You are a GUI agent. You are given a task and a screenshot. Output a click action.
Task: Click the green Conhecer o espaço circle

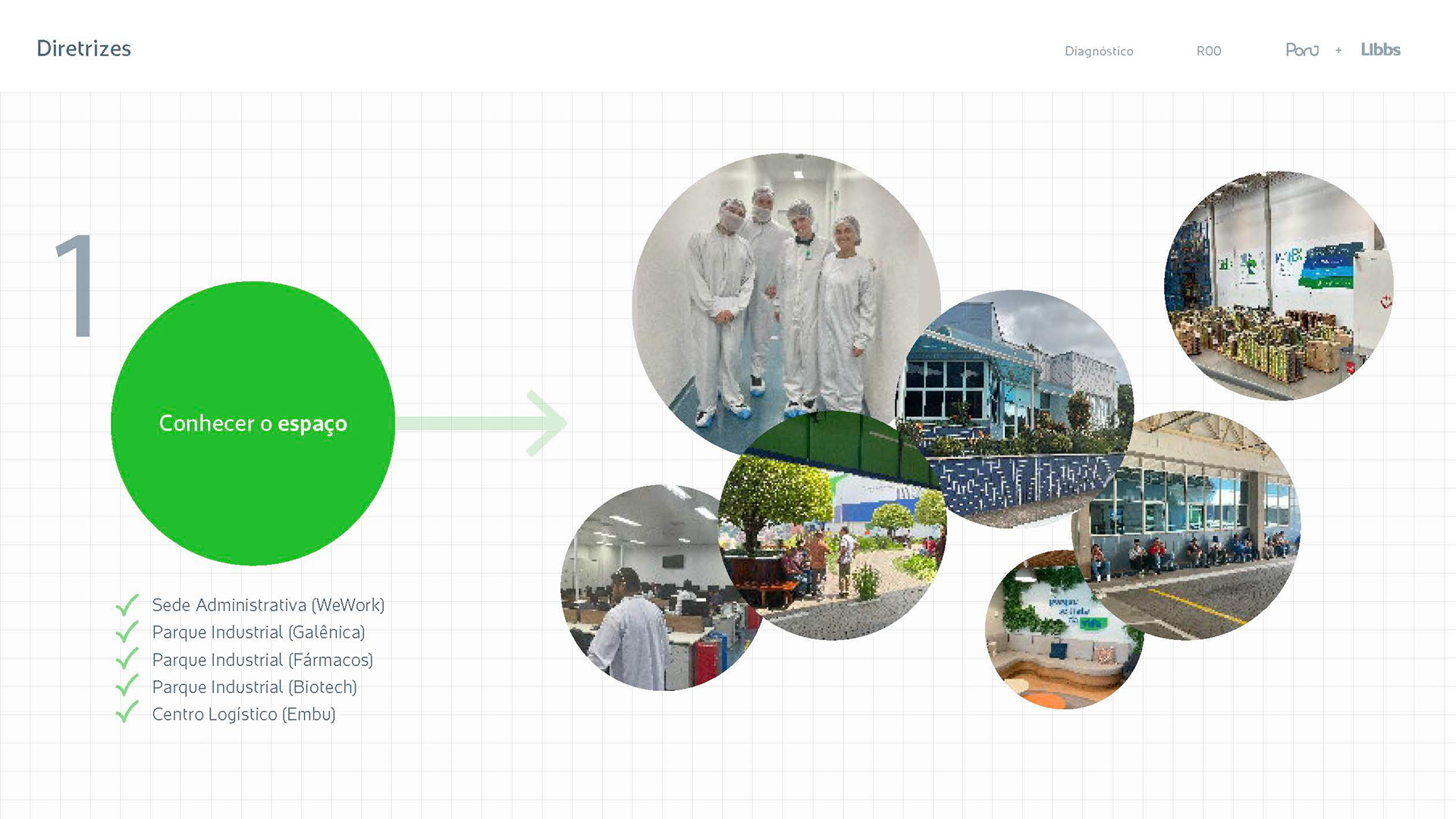(x=253, y=423)
